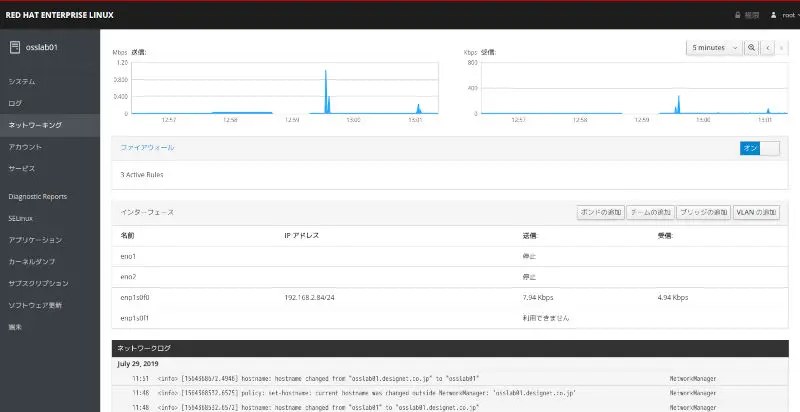Open ログ in the sidebar
800x412 pixels.
(15, 104)
